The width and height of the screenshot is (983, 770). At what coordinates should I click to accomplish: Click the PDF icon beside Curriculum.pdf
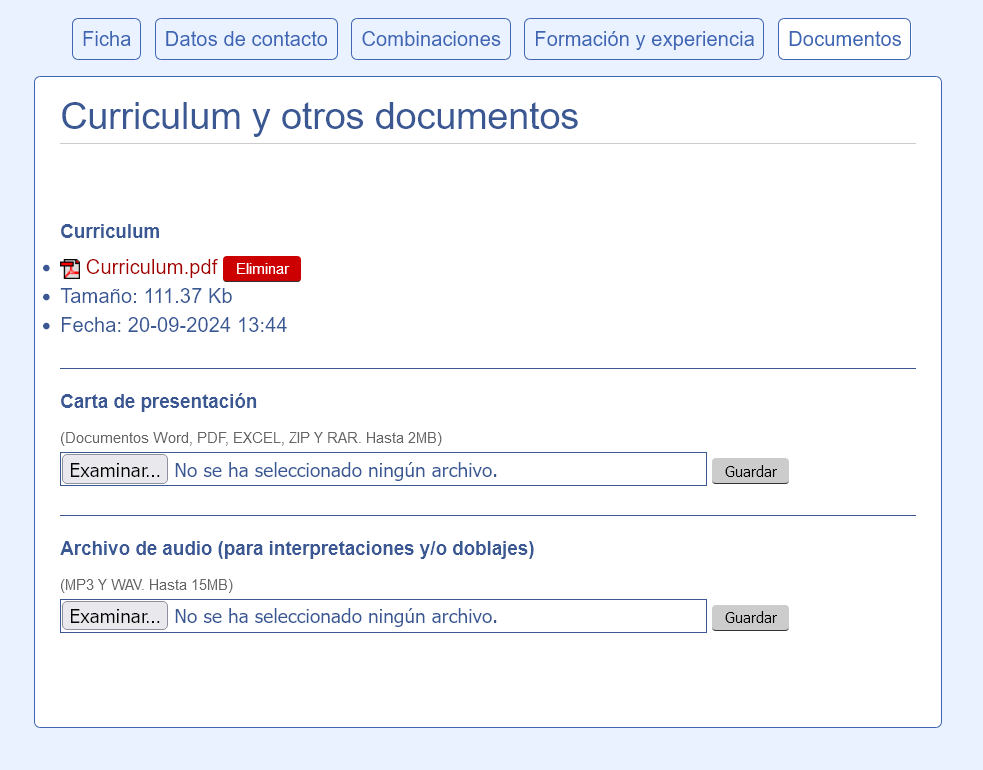pyautogui.click(x=70, y=268)
